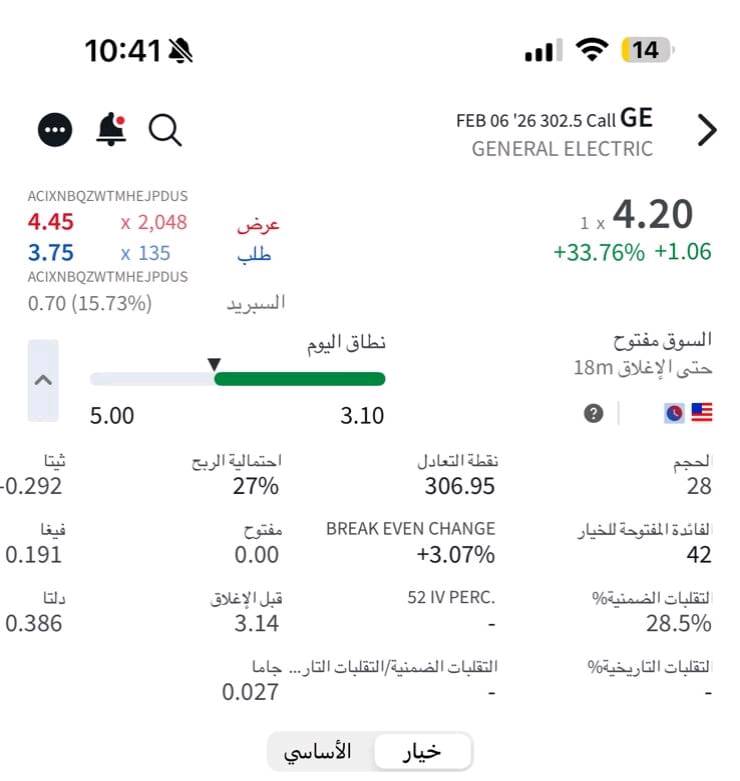The width and height of the screenshot is (740, 781).
Task: Tap the break-even value 306.95
Action: 457,486
